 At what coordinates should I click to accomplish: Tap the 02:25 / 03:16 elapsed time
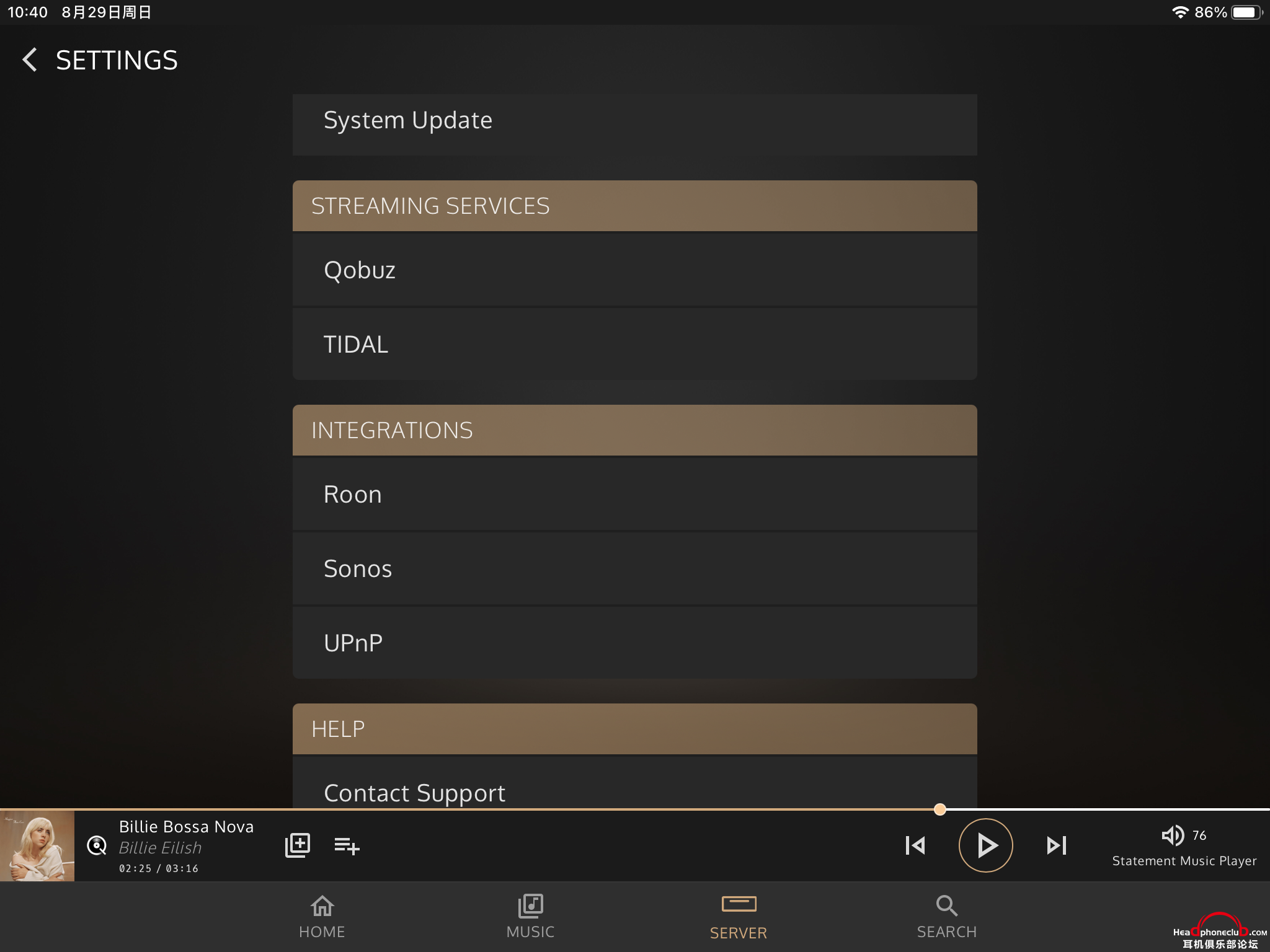(159, 869)
